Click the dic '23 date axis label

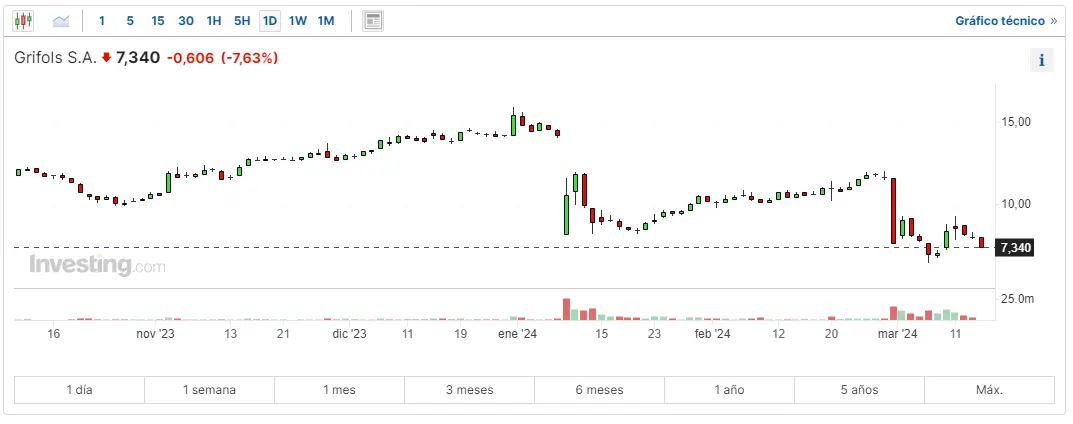tap(349, 334)
